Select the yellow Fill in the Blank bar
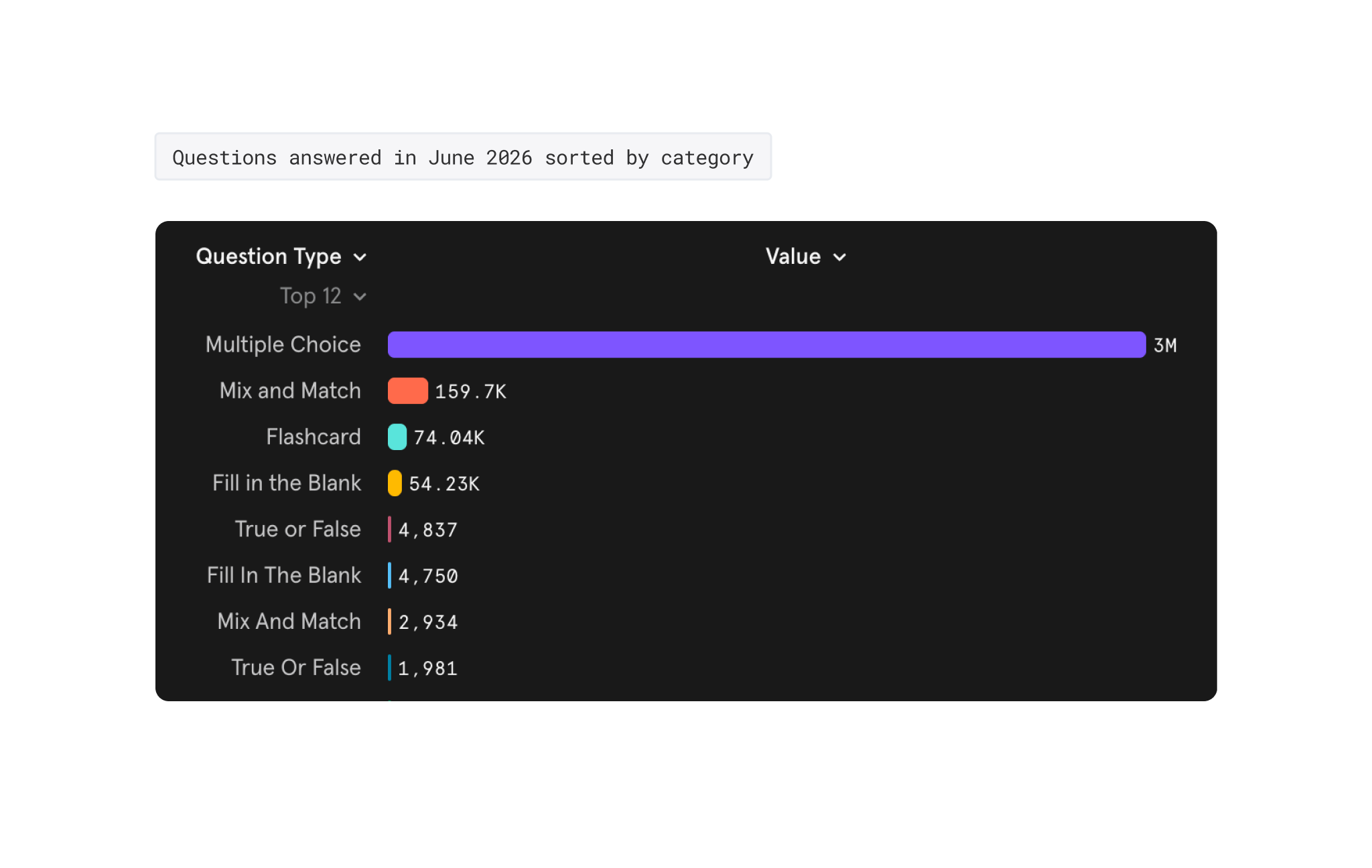The width and height of the screenshot is (1372, 868). tap(395, 483)
